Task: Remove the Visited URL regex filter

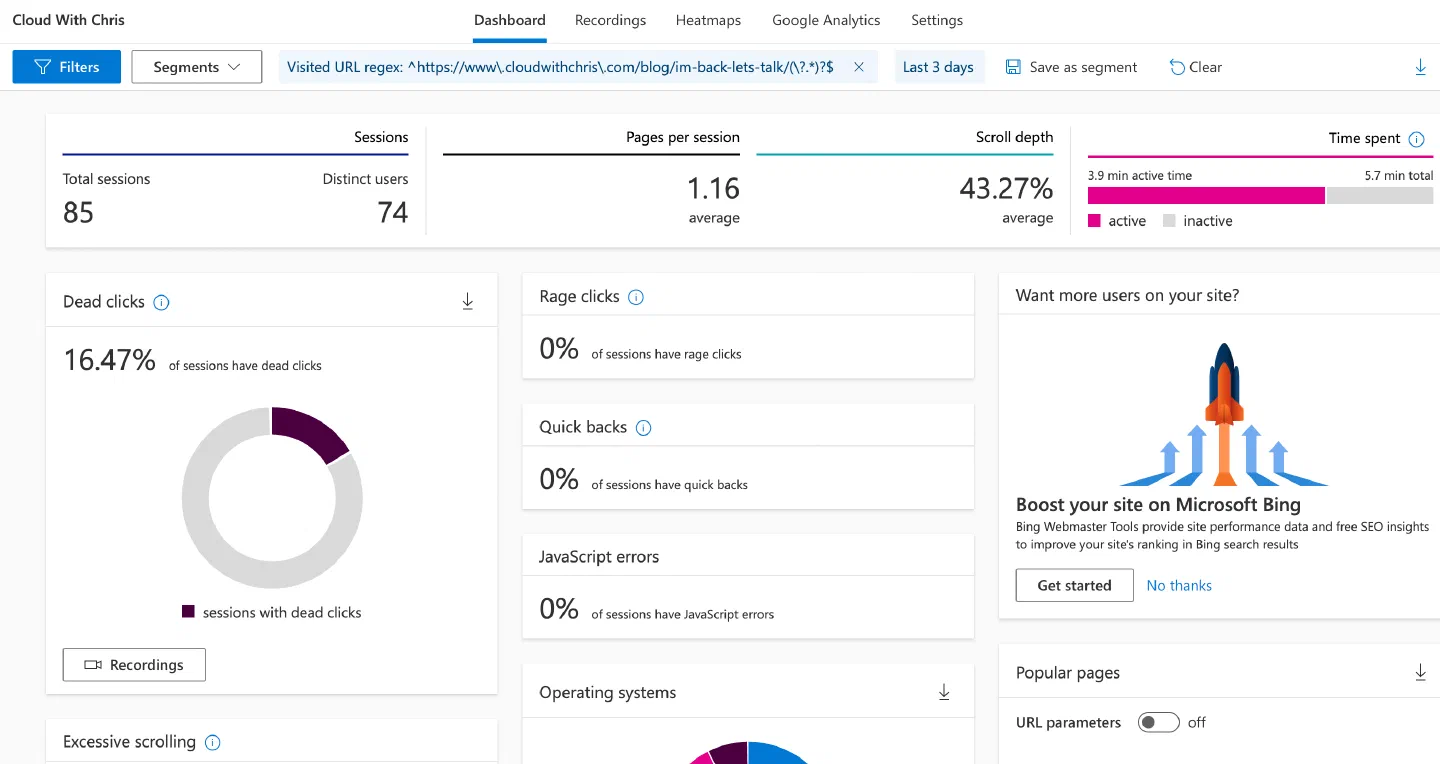Action: point(859,67)
